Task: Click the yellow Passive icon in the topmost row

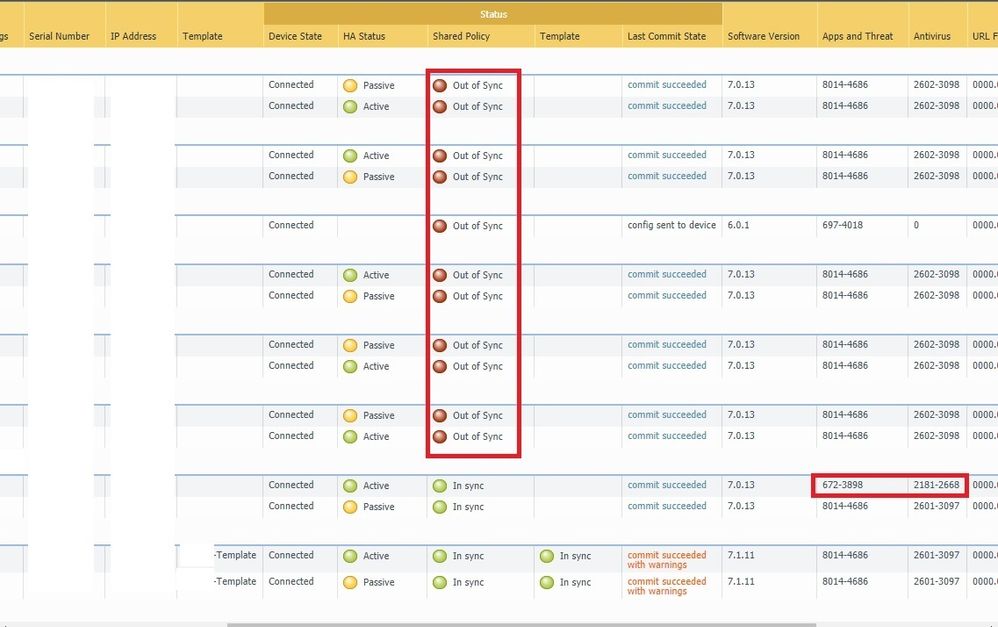Action: [x=350, y=86]
